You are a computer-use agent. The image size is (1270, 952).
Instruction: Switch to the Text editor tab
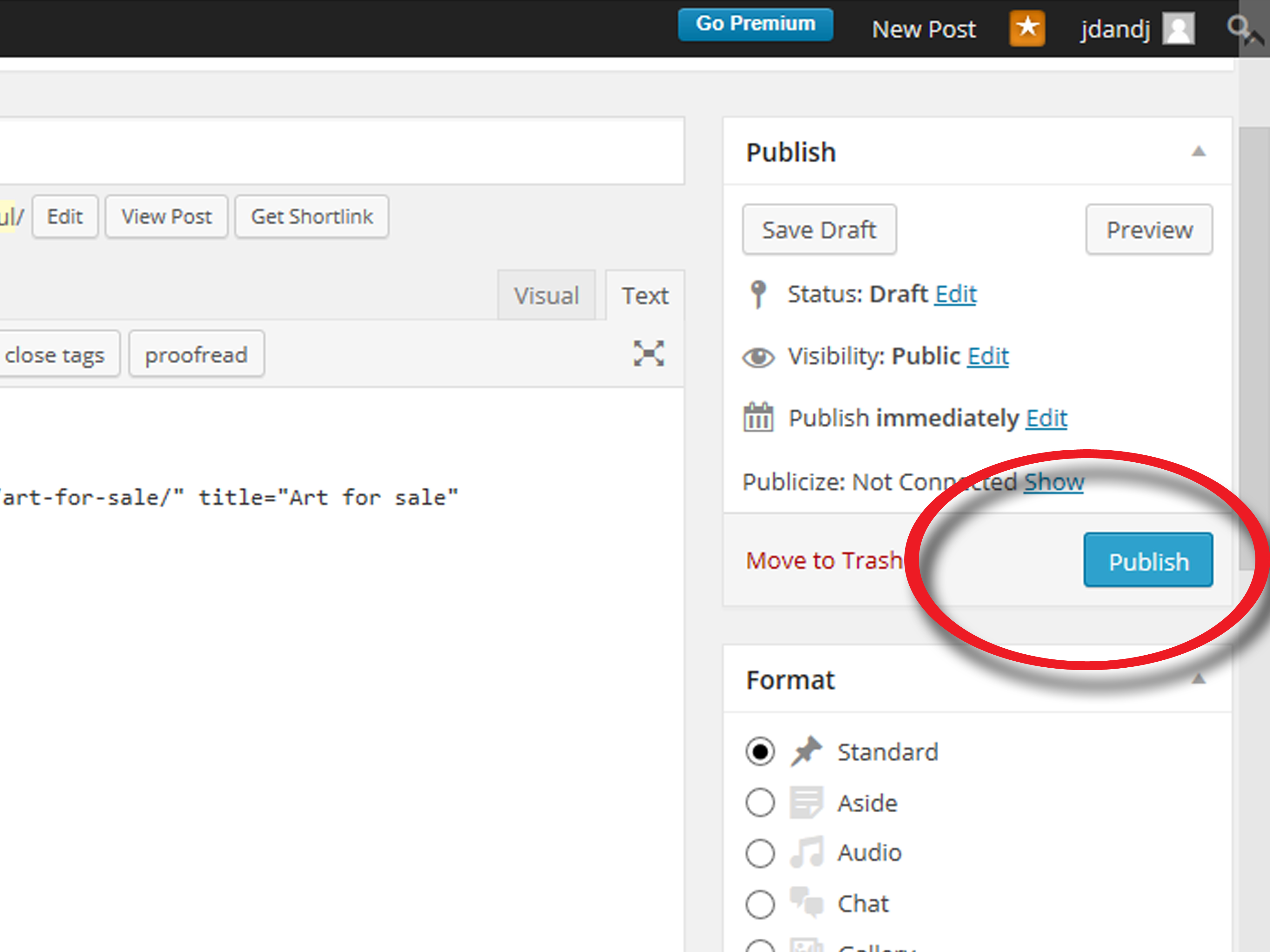pos(645,296)
